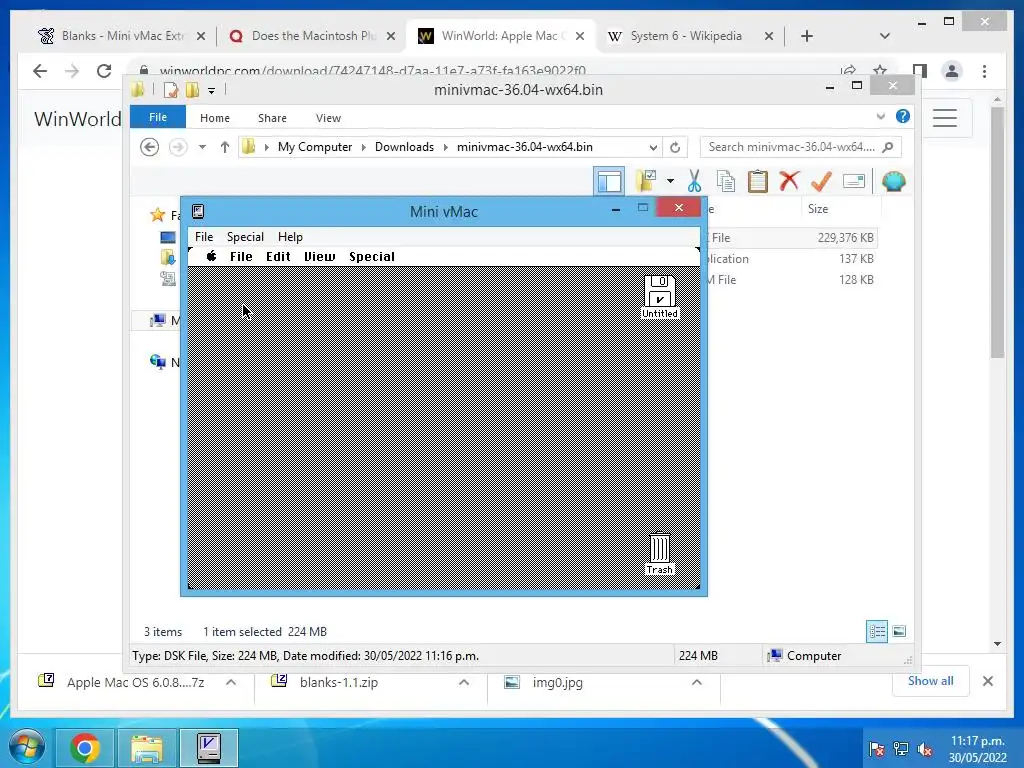
Task: Click the Favorites star in navigation pane
Action: [157, 215]
